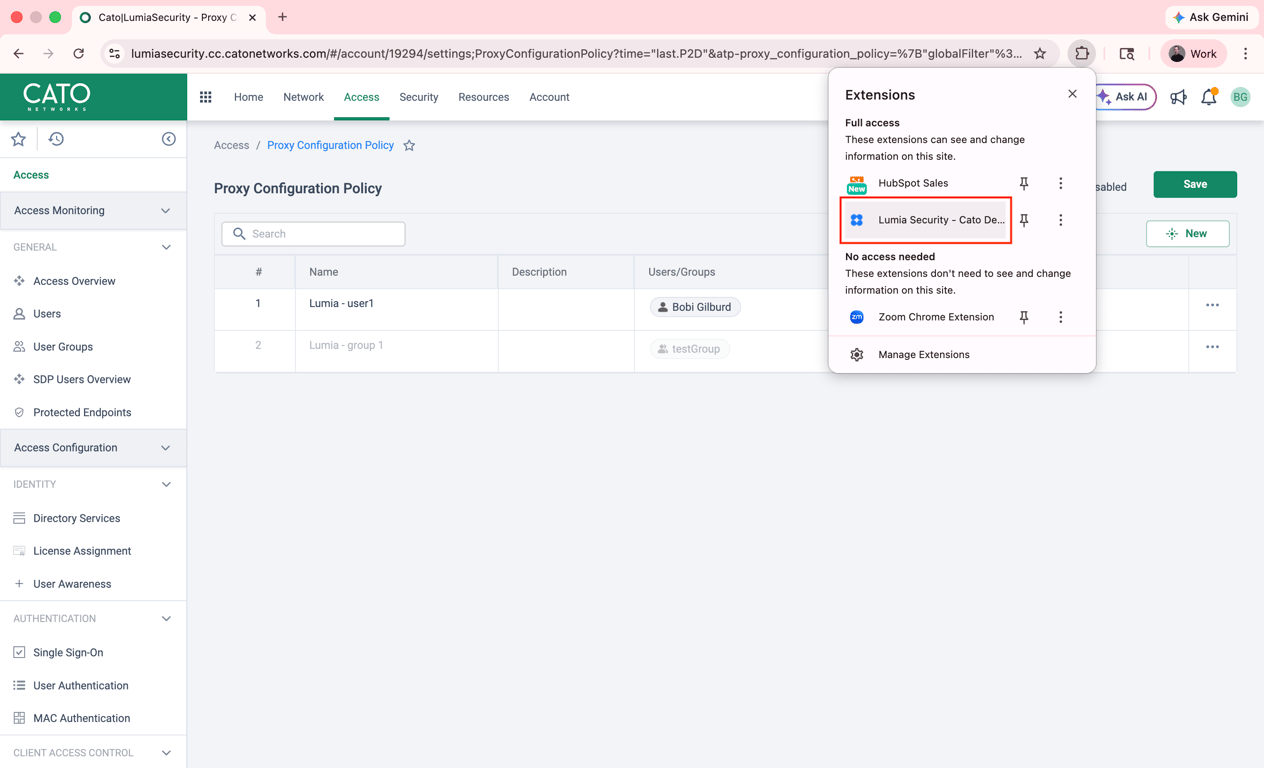Click the Access breadcrumb link
Screen dimensions: 1264x768
pyautogui.click(x=231, y=146)
